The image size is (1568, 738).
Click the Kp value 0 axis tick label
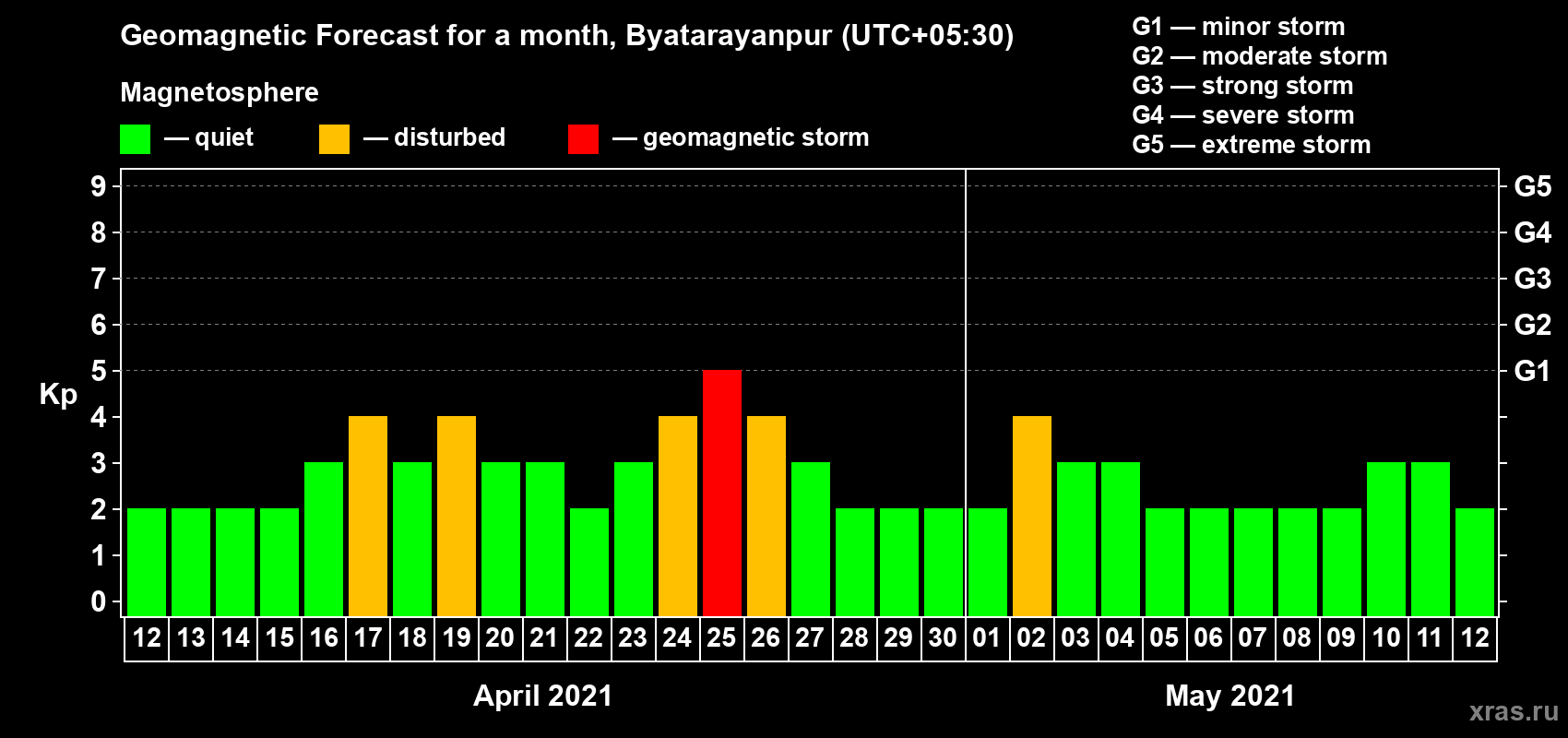pyautogui.click(x=99, y=601)
